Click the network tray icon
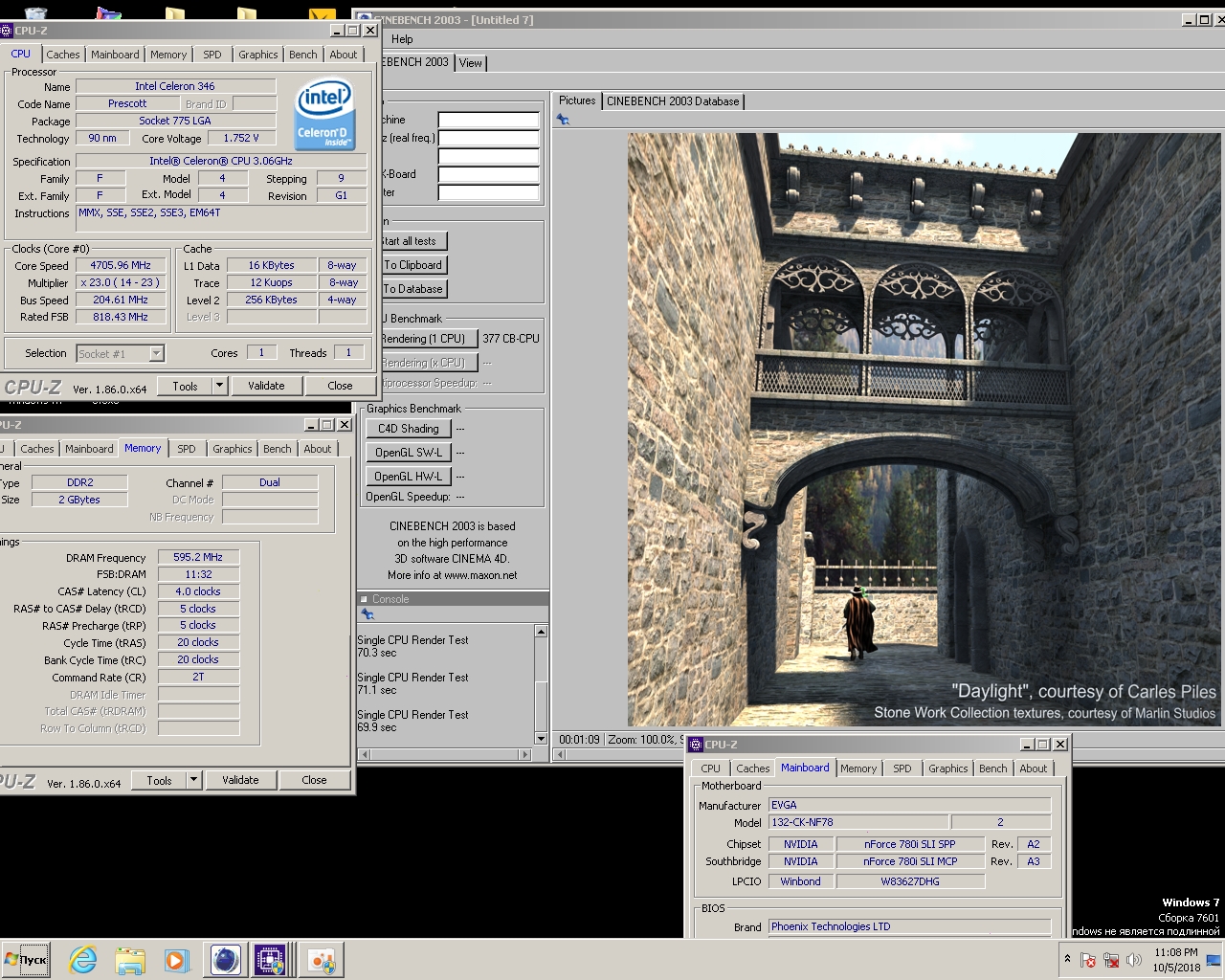 coord(1111,960)
